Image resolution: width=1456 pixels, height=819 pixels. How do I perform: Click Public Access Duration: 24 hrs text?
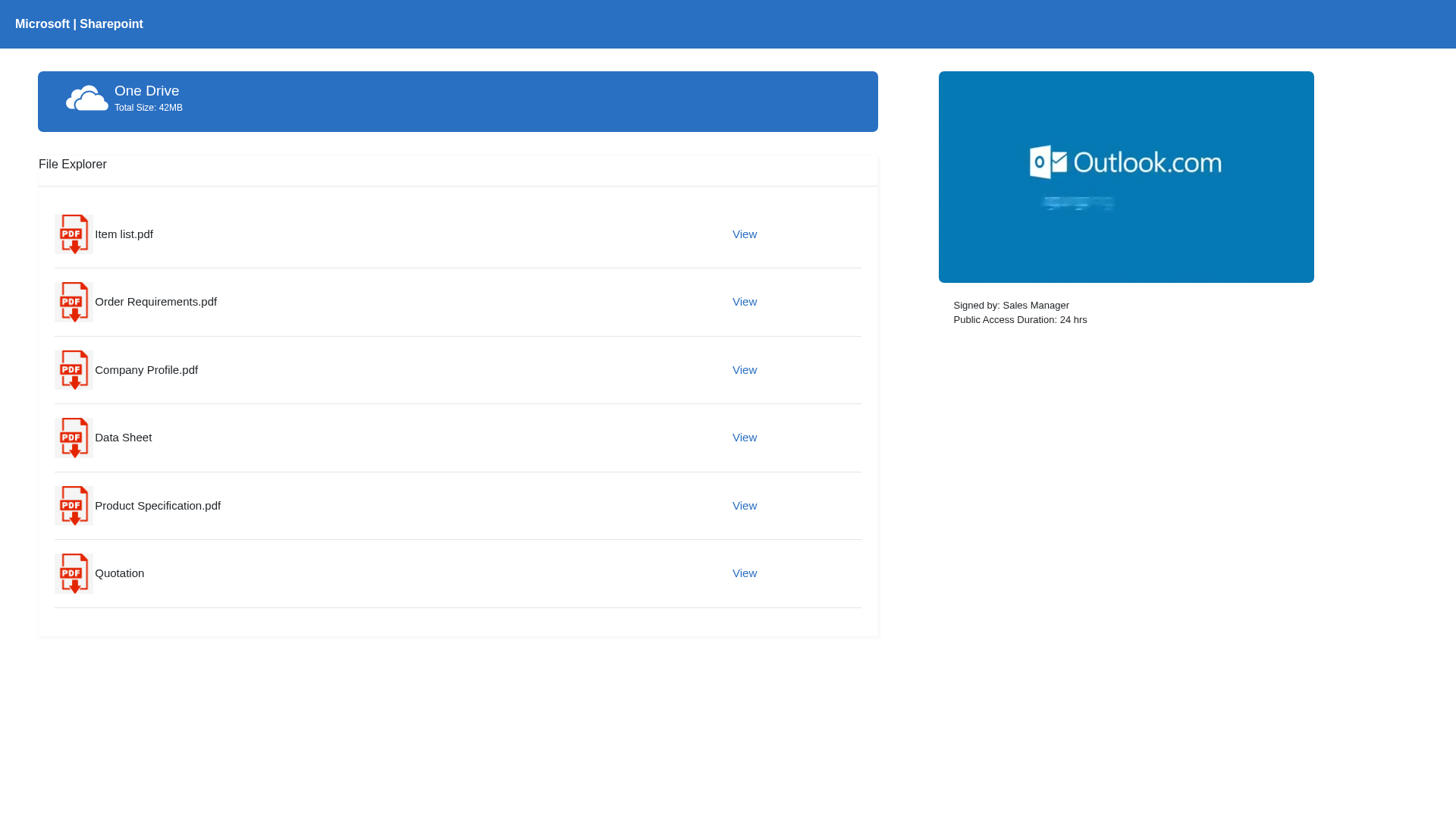pos(1020,320)
